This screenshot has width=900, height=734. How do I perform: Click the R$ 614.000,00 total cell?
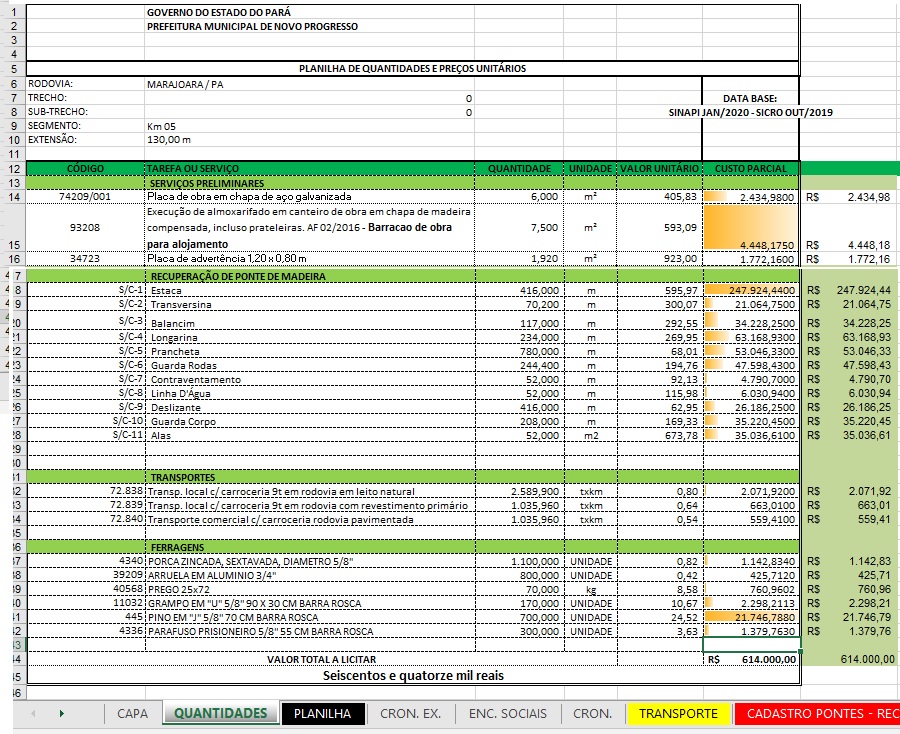(751, 659)
